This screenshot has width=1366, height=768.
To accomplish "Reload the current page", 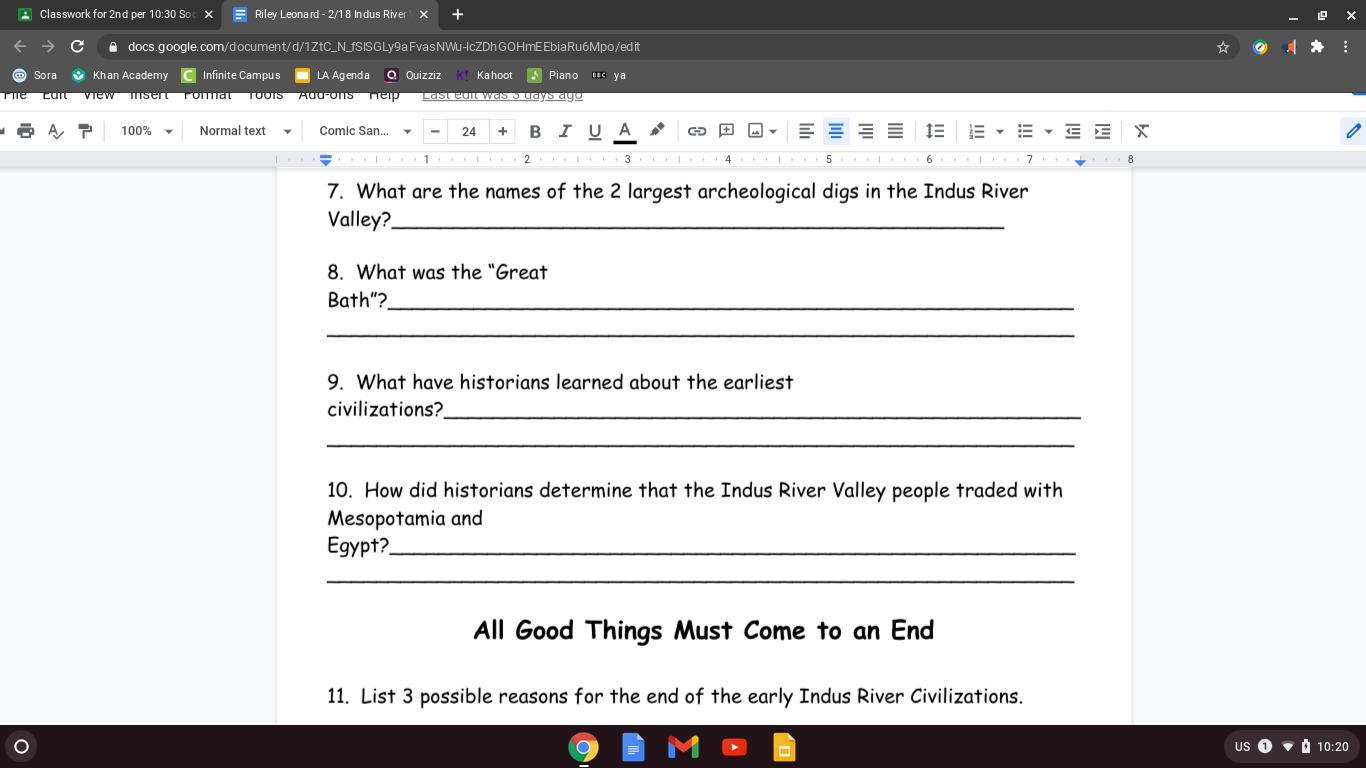I will (77, 47).
